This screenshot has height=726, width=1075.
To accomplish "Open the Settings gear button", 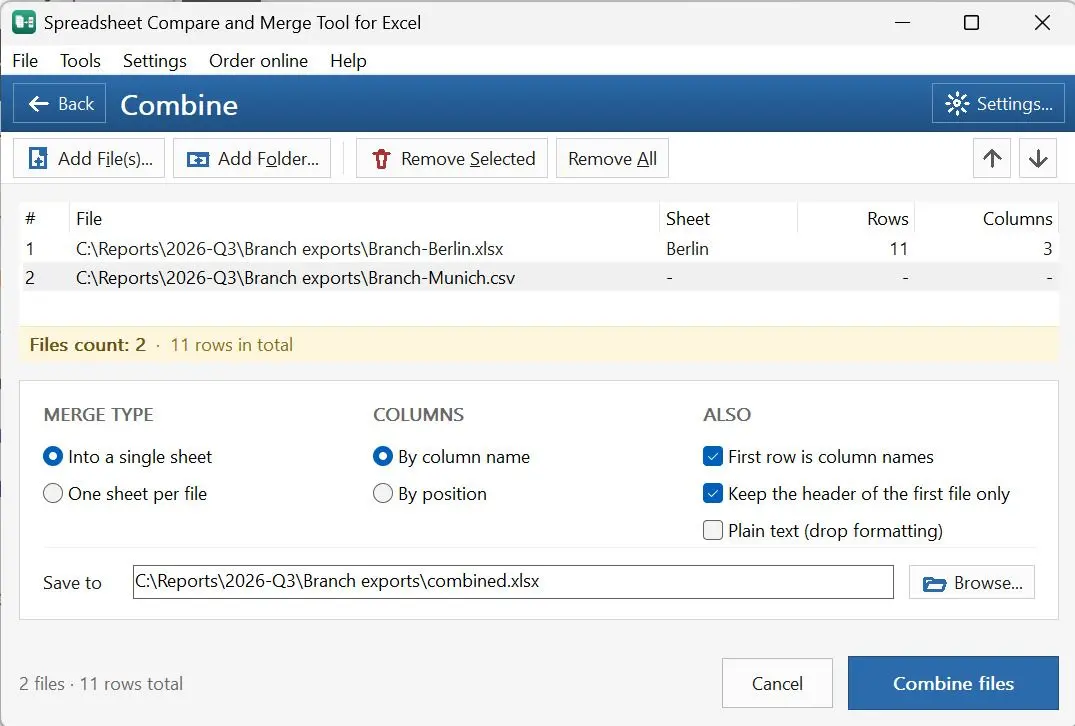I will coord(998,104).
